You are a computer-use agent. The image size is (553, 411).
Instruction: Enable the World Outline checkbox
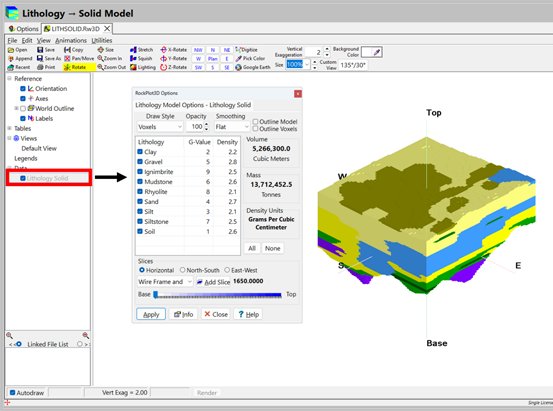point(23,108)
